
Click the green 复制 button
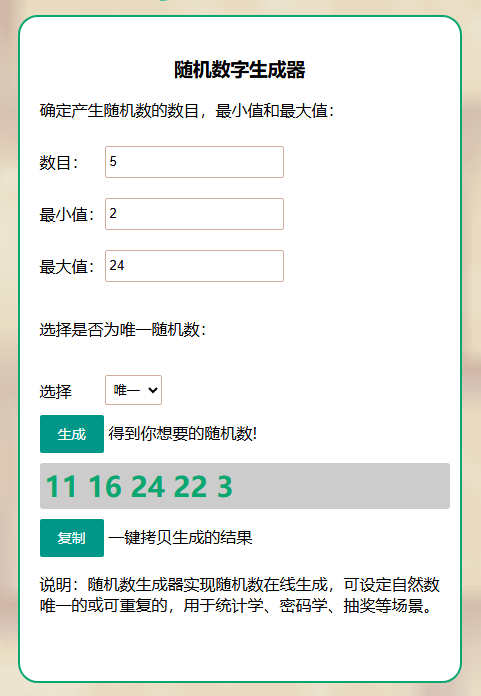pyautogui.click(x=72, y=538)
